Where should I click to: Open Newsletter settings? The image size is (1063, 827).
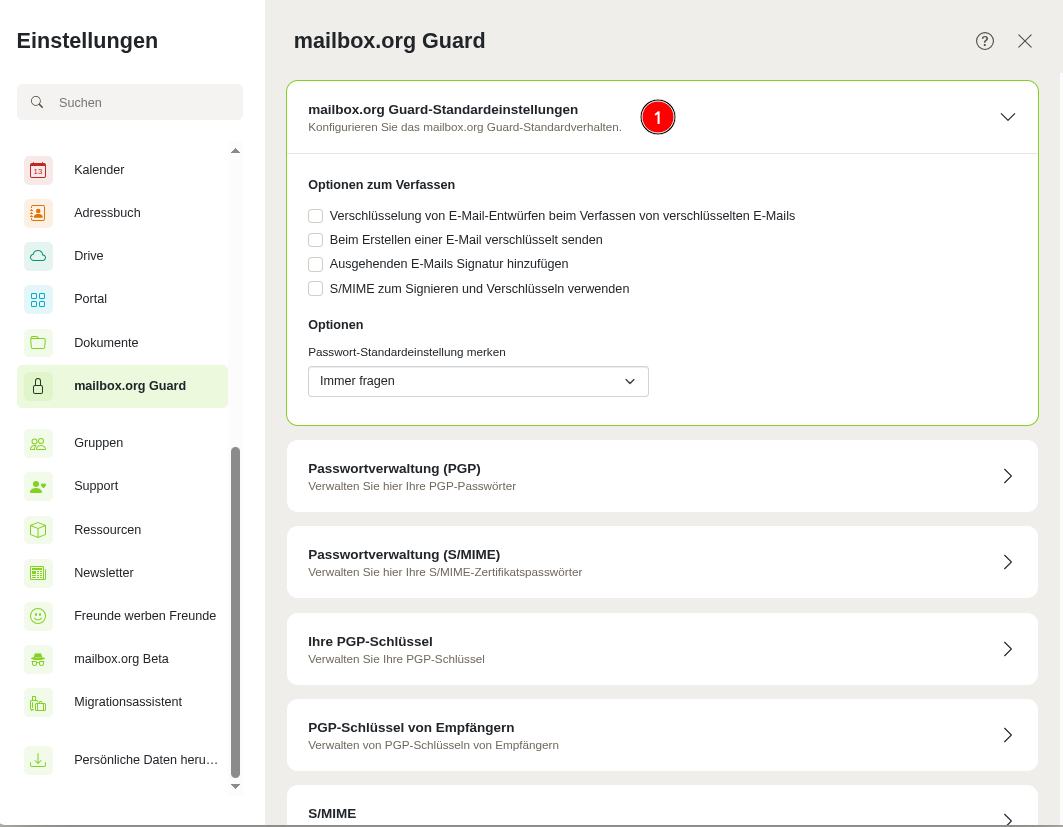pyautogui.click(x=122, y=573)
